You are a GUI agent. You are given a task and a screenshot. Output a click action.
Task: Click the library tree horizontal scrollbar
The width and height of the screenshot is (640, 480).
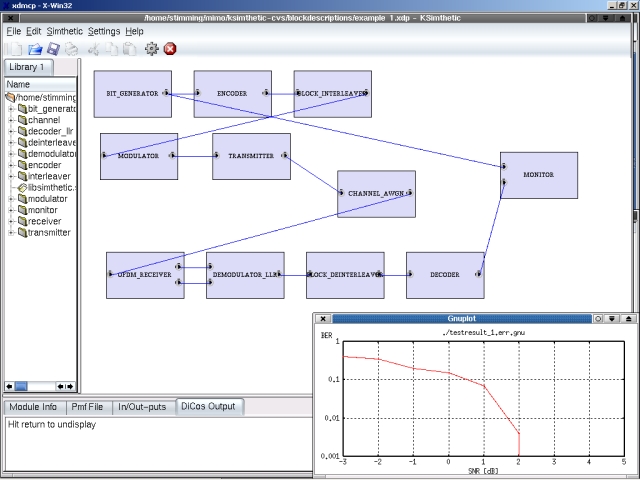(x=40, y=386)
